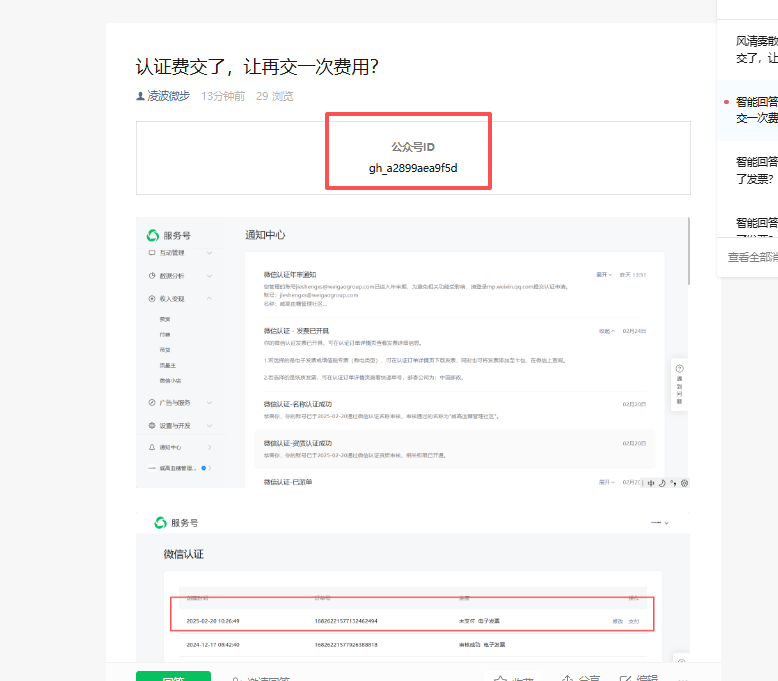This screenshot has width=778, height=681.
Task: Click the 分享 share icon
Action: pyautogui.click(x=568, y=678)
